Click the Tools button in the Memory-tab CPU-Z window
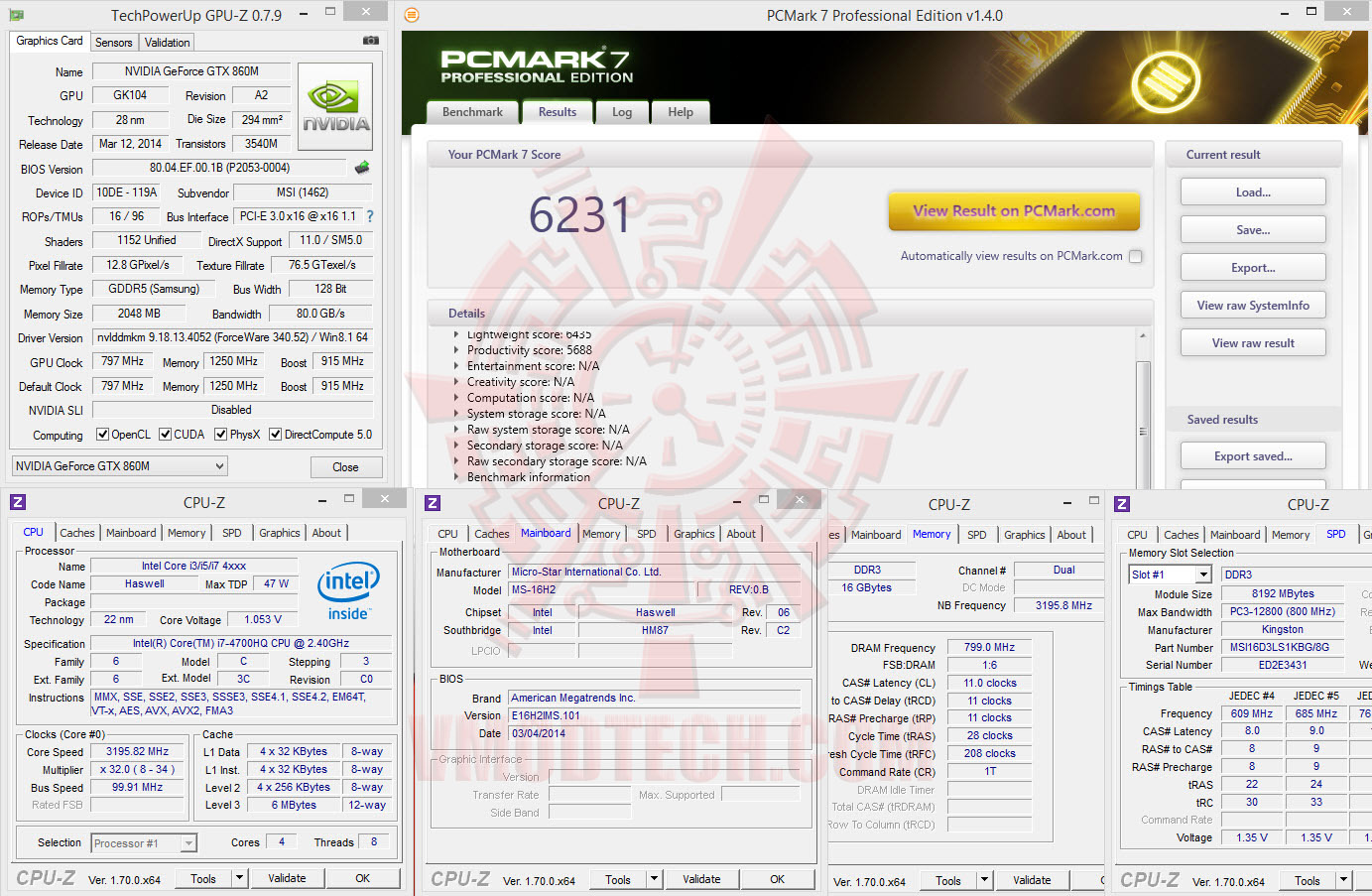Viewport: 1372px width, 896px height. (948, 880)
